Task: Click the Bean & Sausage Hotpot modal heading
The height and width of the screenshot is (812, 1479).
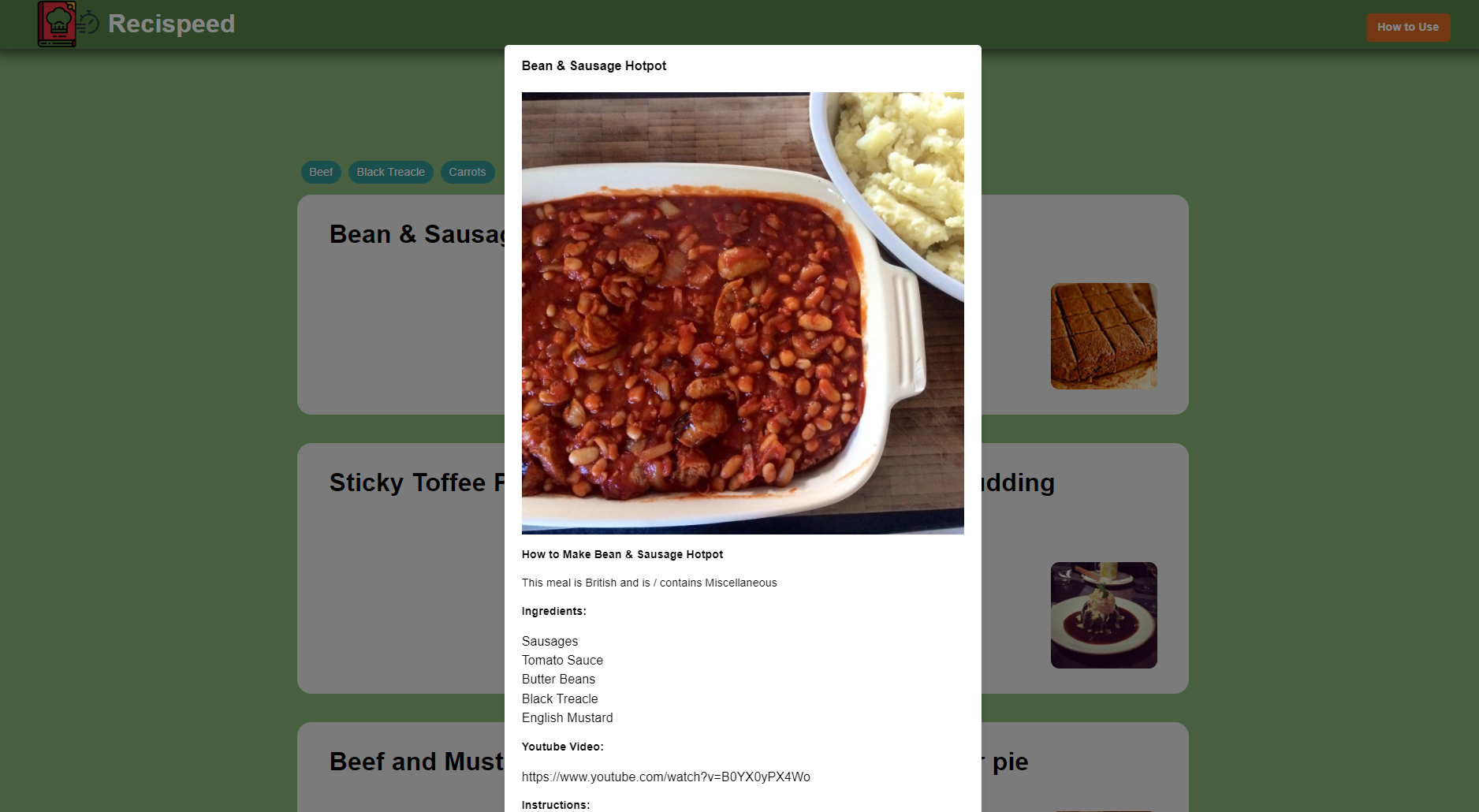Action: pos(594,65)
